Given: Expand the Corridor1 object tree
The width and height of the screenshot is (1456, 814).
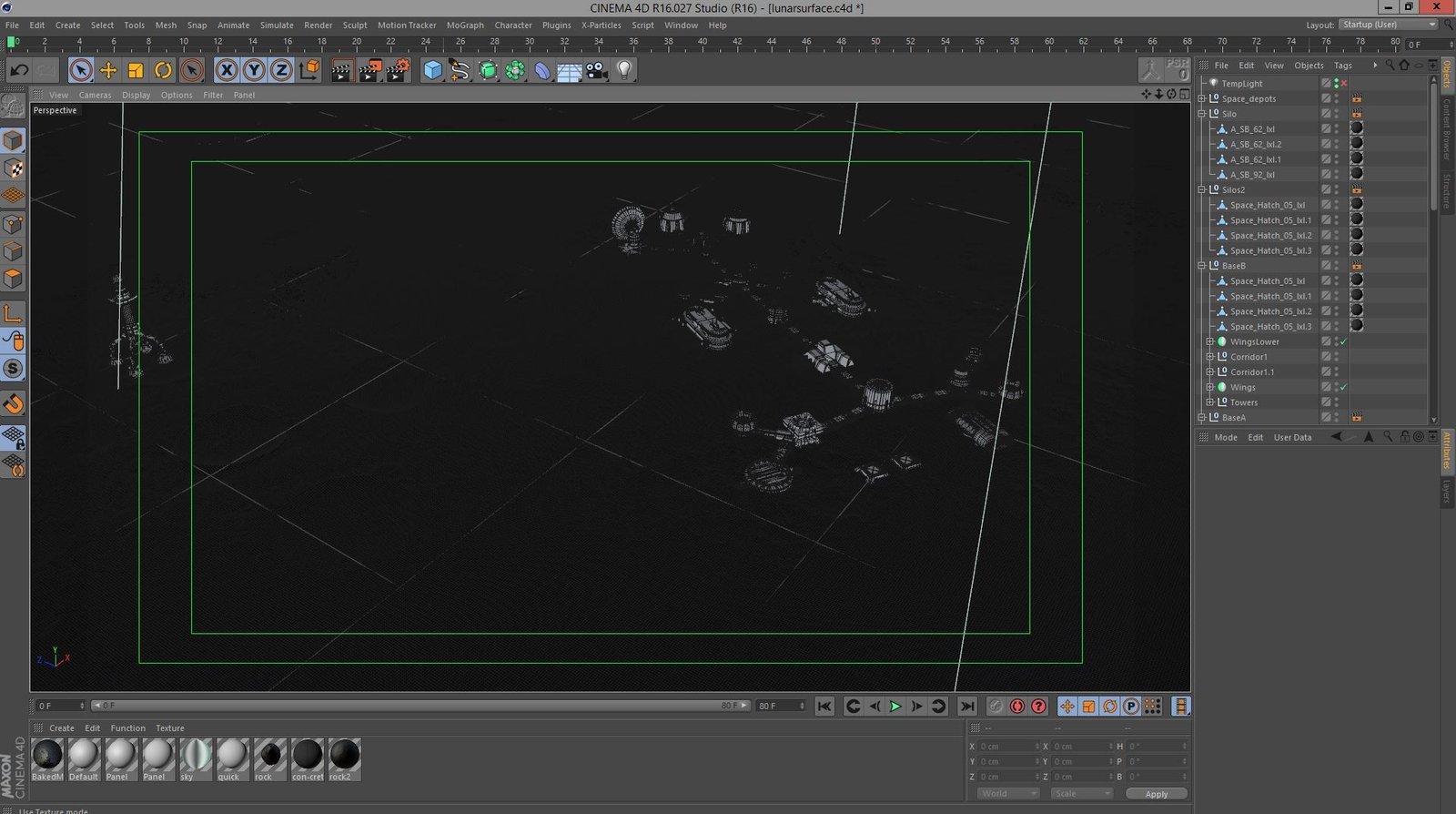Looking at the screenshot, I should coord(1210,357).
